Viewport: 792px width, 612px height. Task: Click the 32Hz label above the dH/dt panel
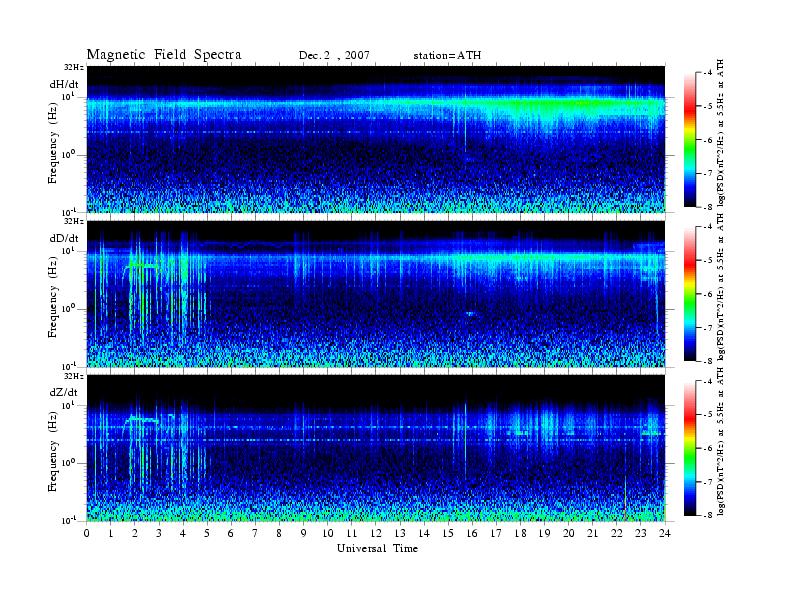click(74, 67)
